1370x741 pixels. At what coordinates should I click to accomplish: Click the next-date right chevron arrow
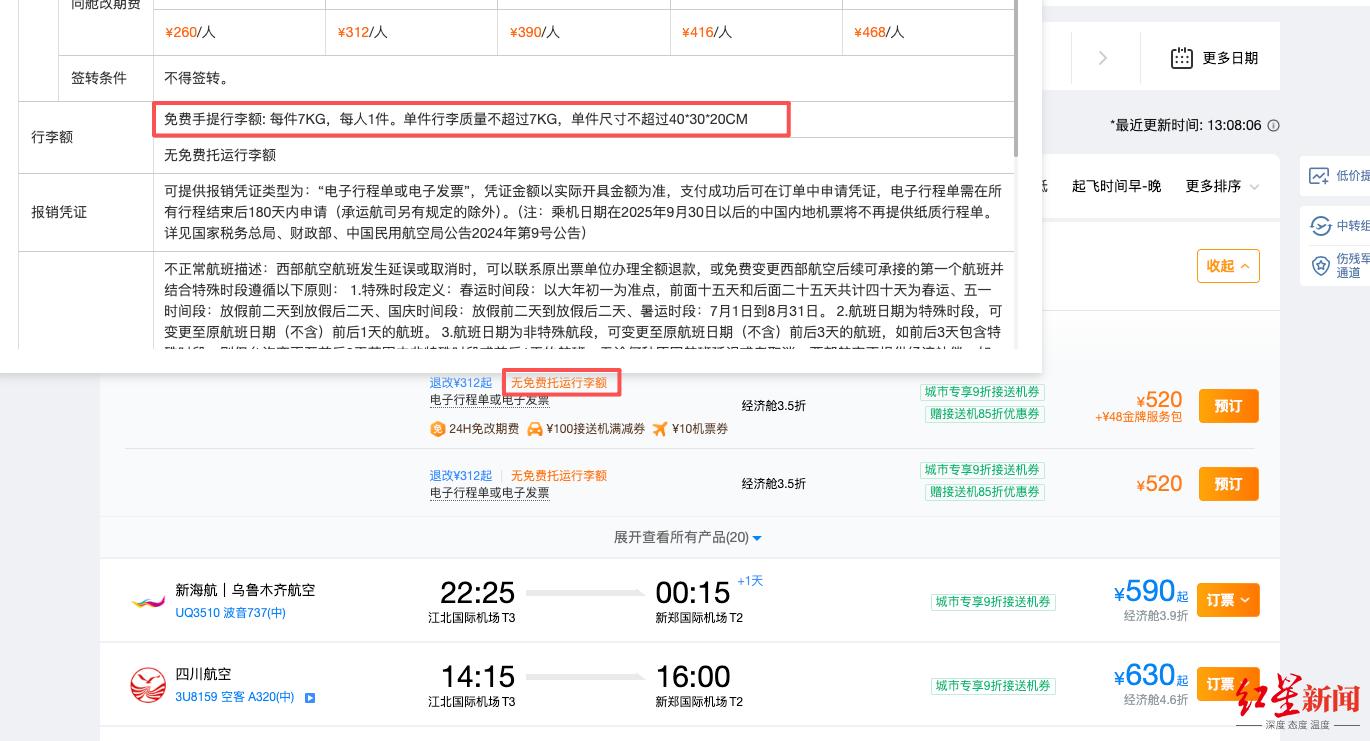coord(1103,58)
